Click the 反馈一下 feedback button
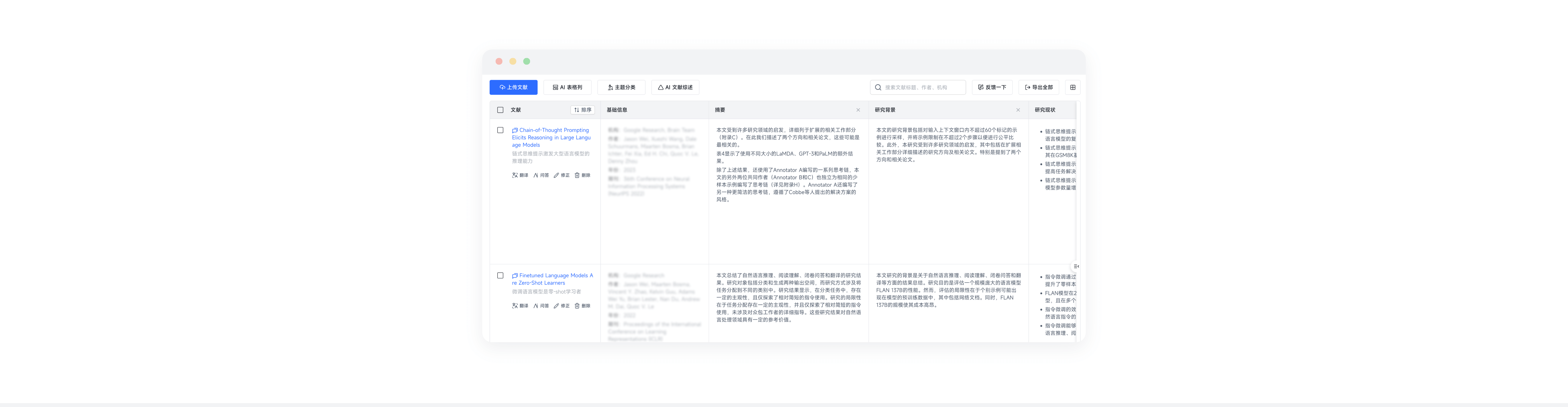Image resolution: width=1568 pixels, height=407 pixels. (x=992, y=87)
